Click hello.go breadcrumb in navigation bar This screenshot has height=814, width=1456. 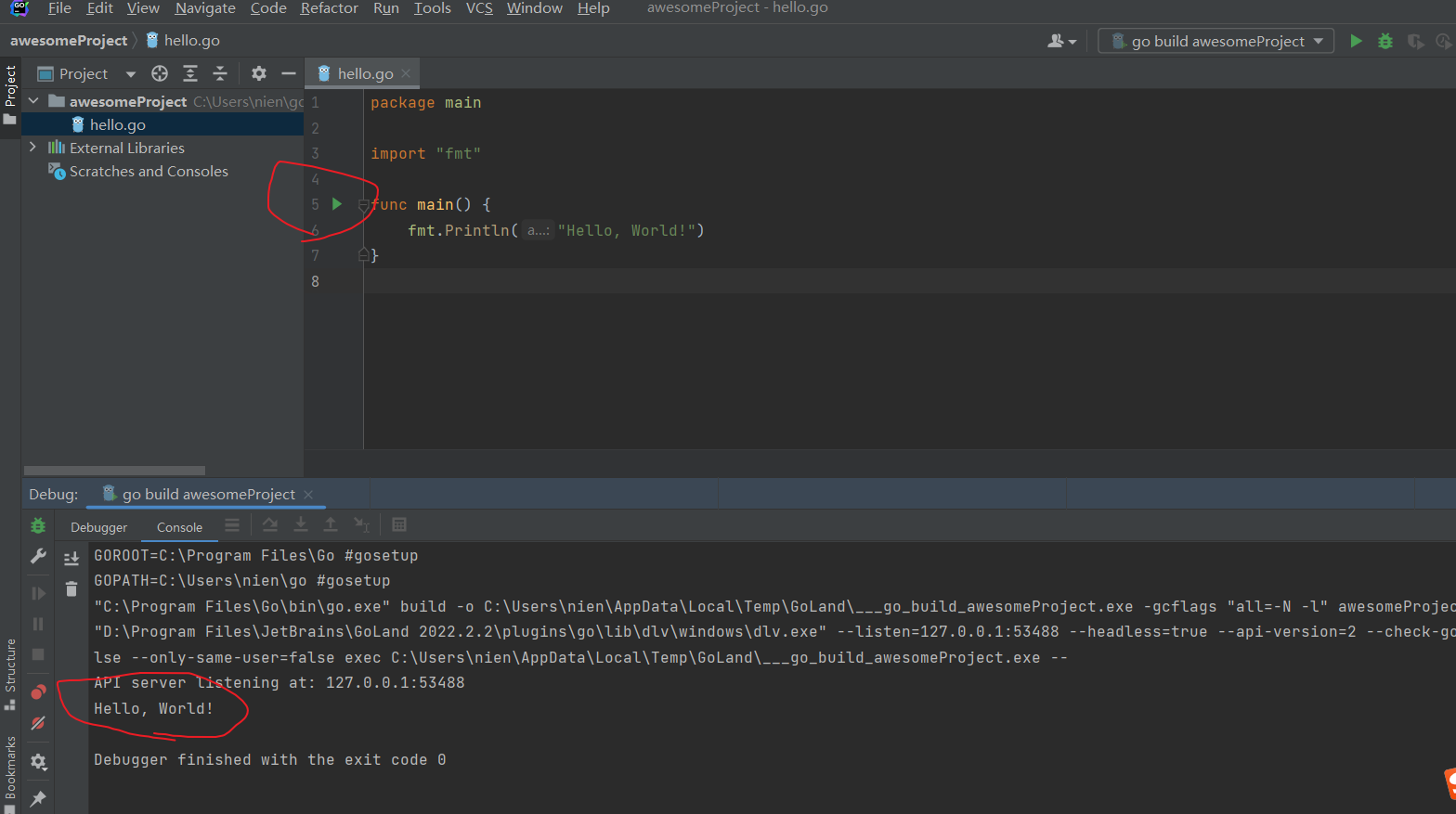(x=183, y=41)
